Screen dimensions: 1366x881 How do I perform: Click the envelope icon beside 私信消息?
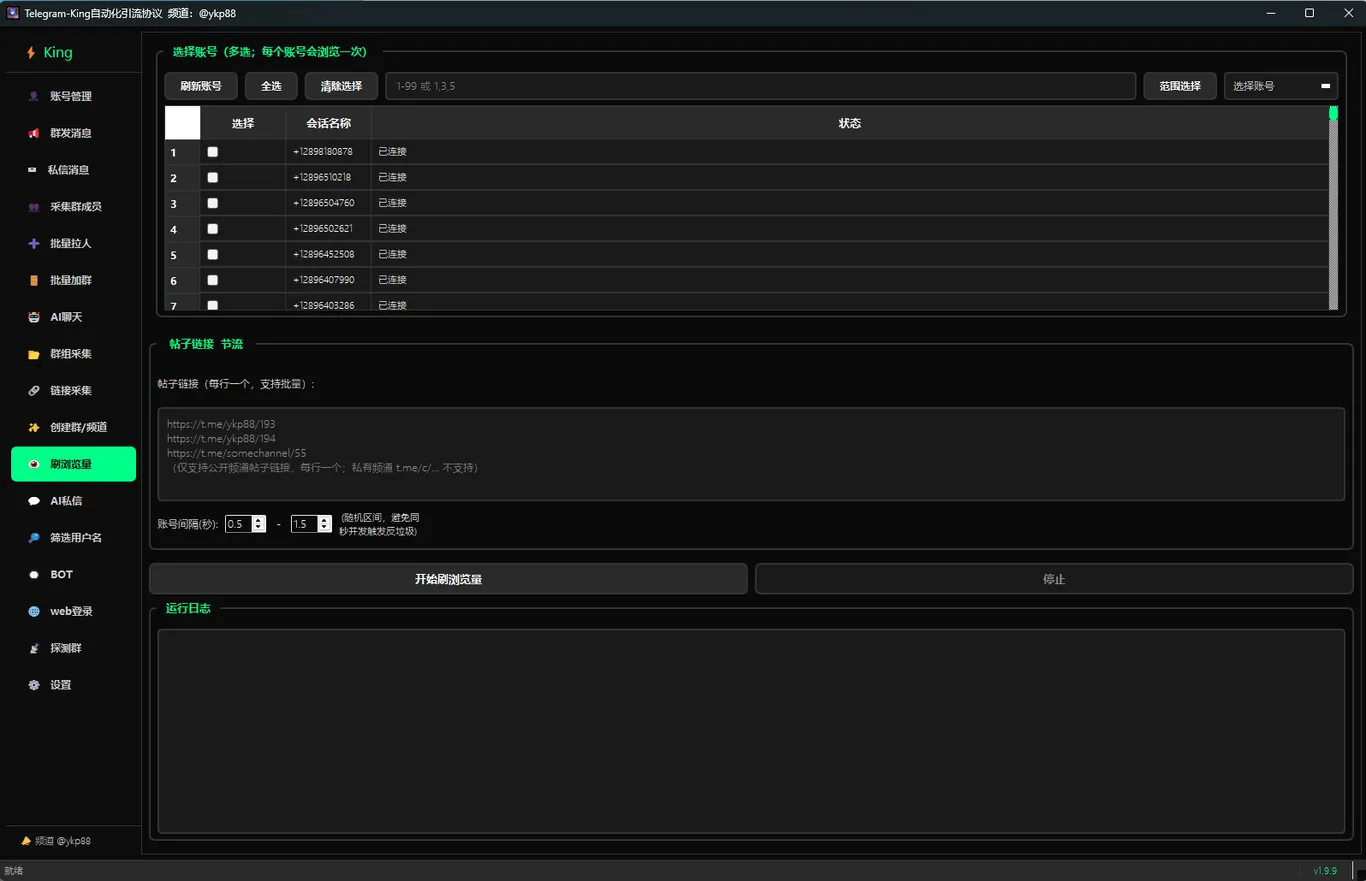[33, 170]
